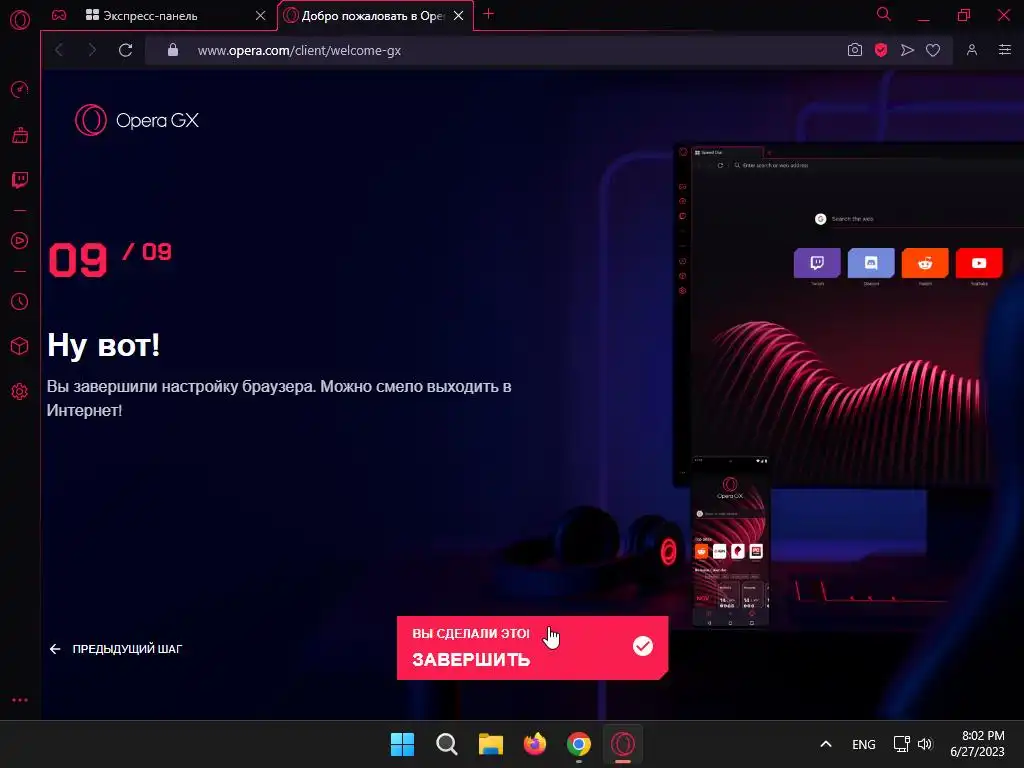1024x768 pixels.
Task: Open File Explorer from taskbar
Action: pos(490,744)
